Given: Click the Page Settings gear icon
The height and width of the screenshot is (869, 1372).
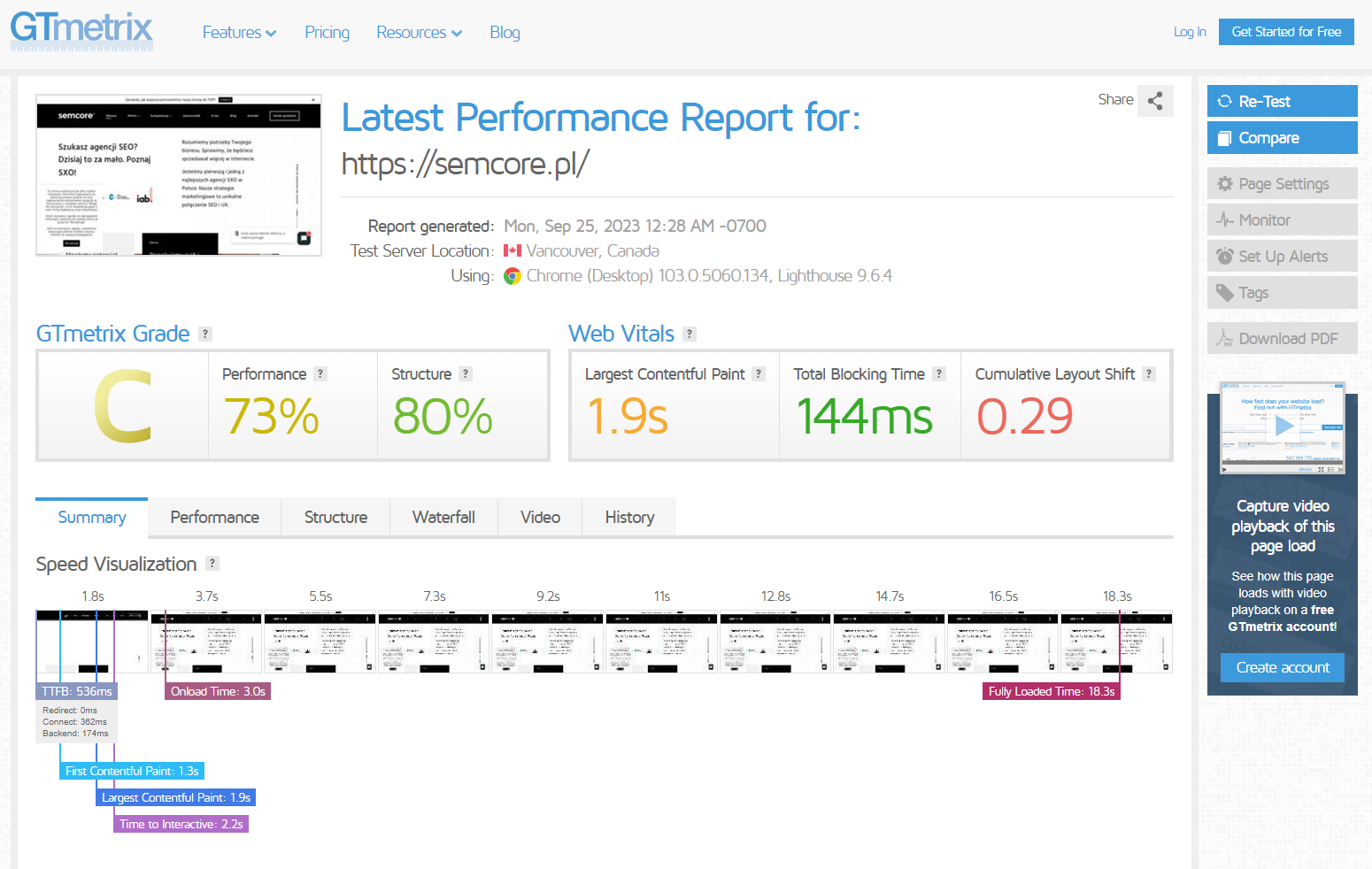Looking at the screenshot, I should [1225, 183].
